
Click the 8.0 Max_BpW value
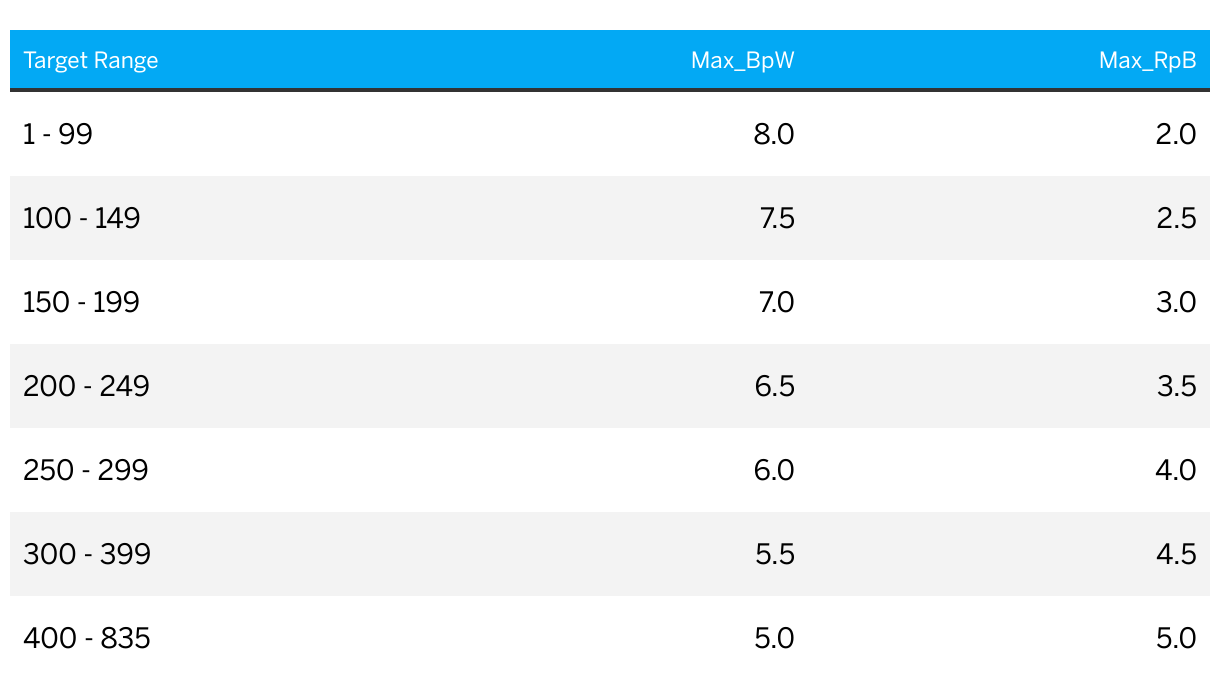coord(774,134)
